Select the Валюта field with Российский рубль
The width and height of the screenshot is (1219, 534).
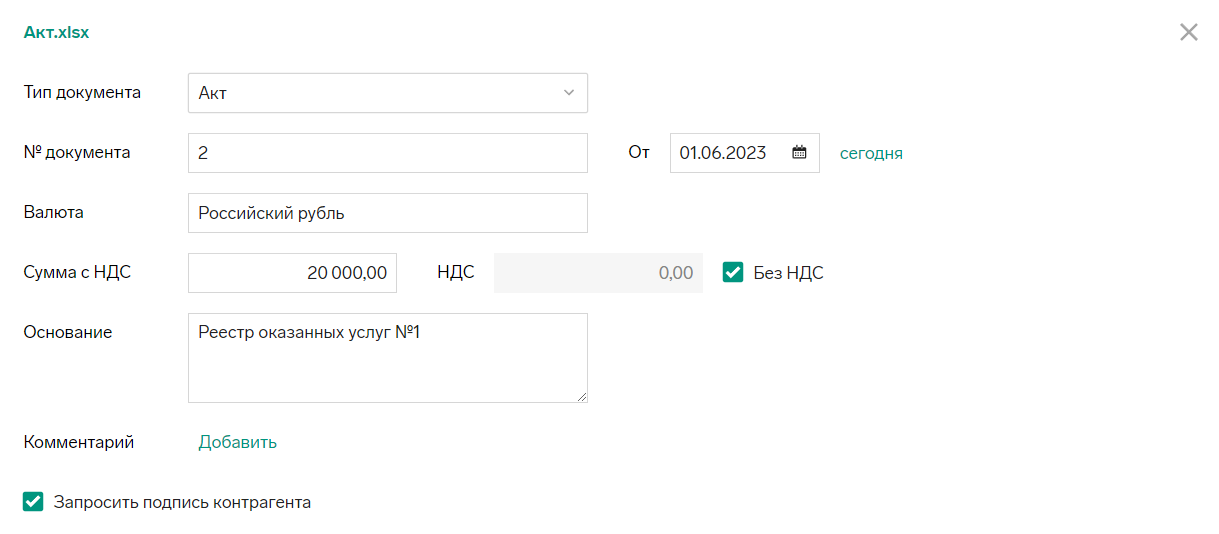coord(388,213)
